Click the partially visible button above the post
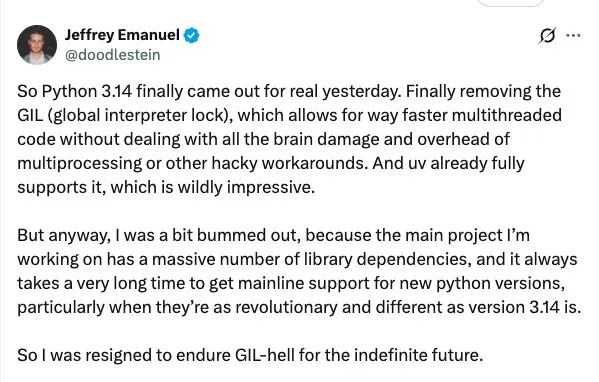The width and height of the screenshot is (599, 382). coord(512,3)
